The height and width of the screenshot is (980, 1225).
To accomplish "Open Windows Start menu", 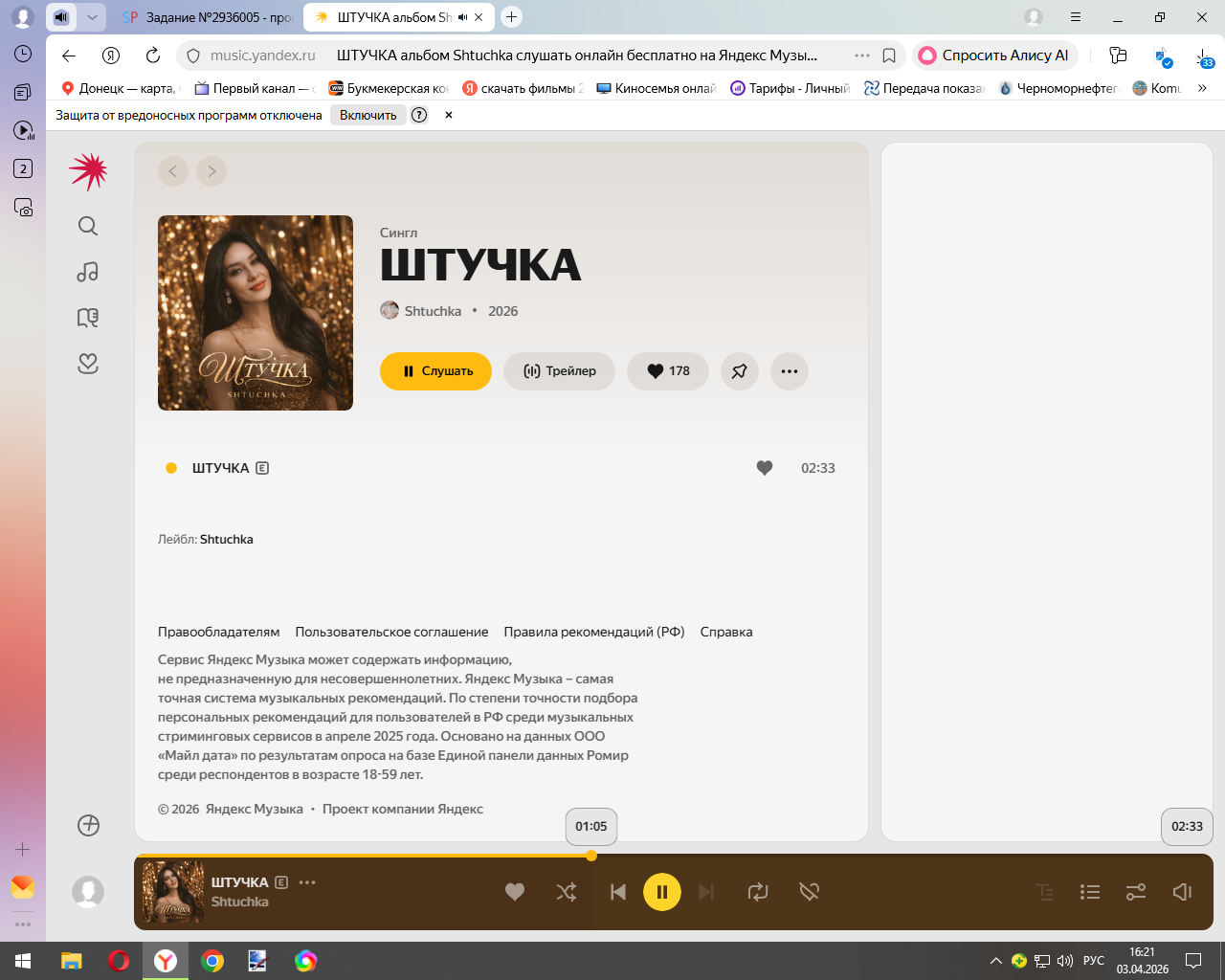I will click(23, 961).
